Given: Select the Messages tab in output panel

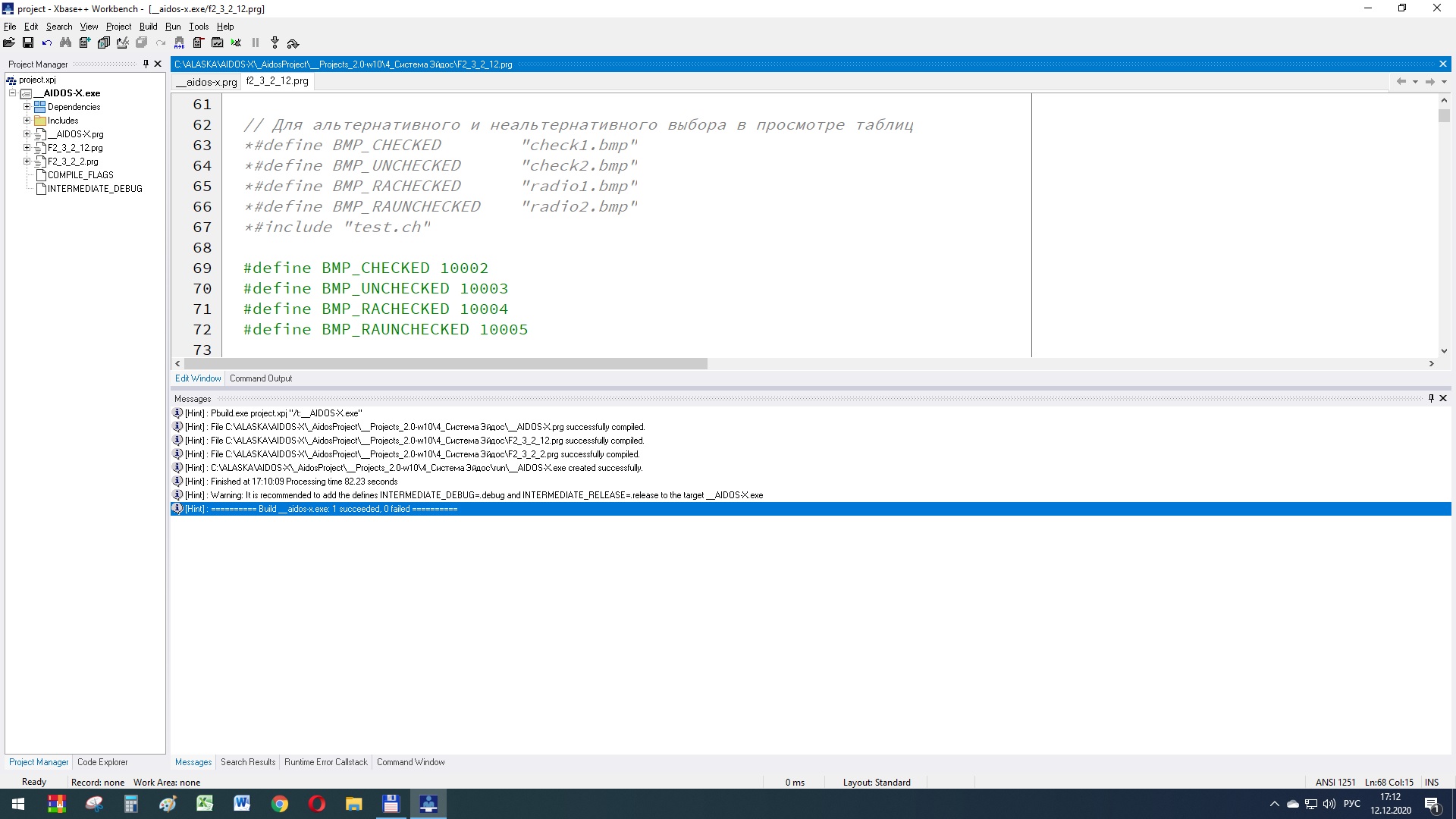Looking at the screenshot, I should [194, 763].
